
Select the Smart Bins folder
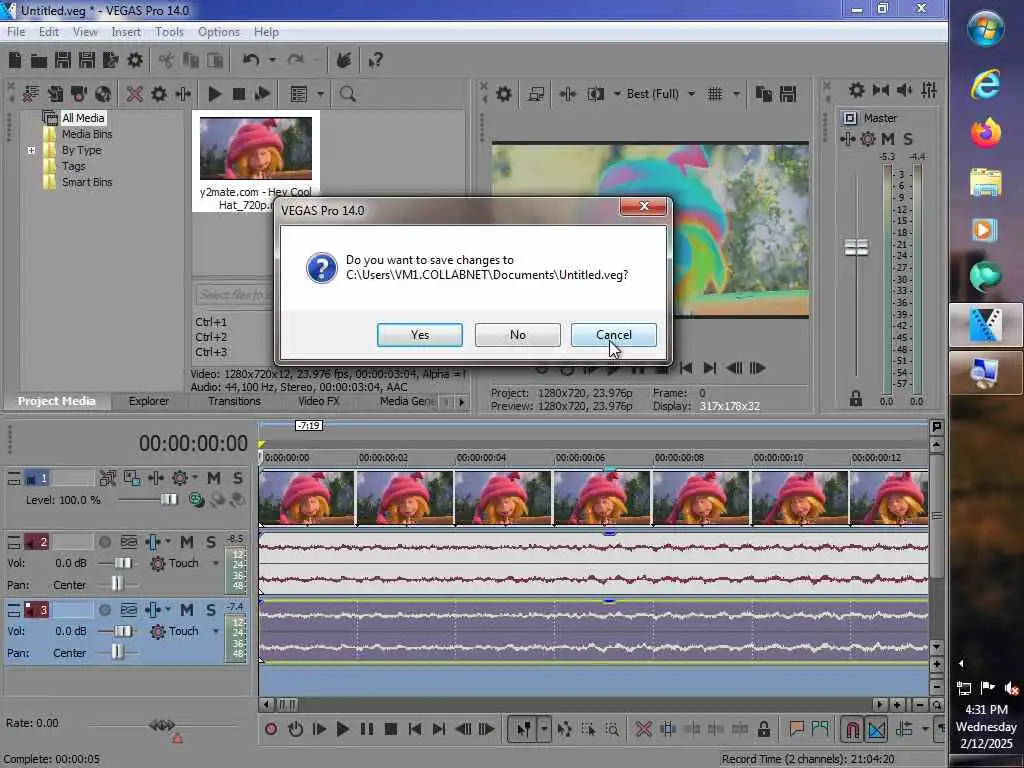[x=87, y=182]
